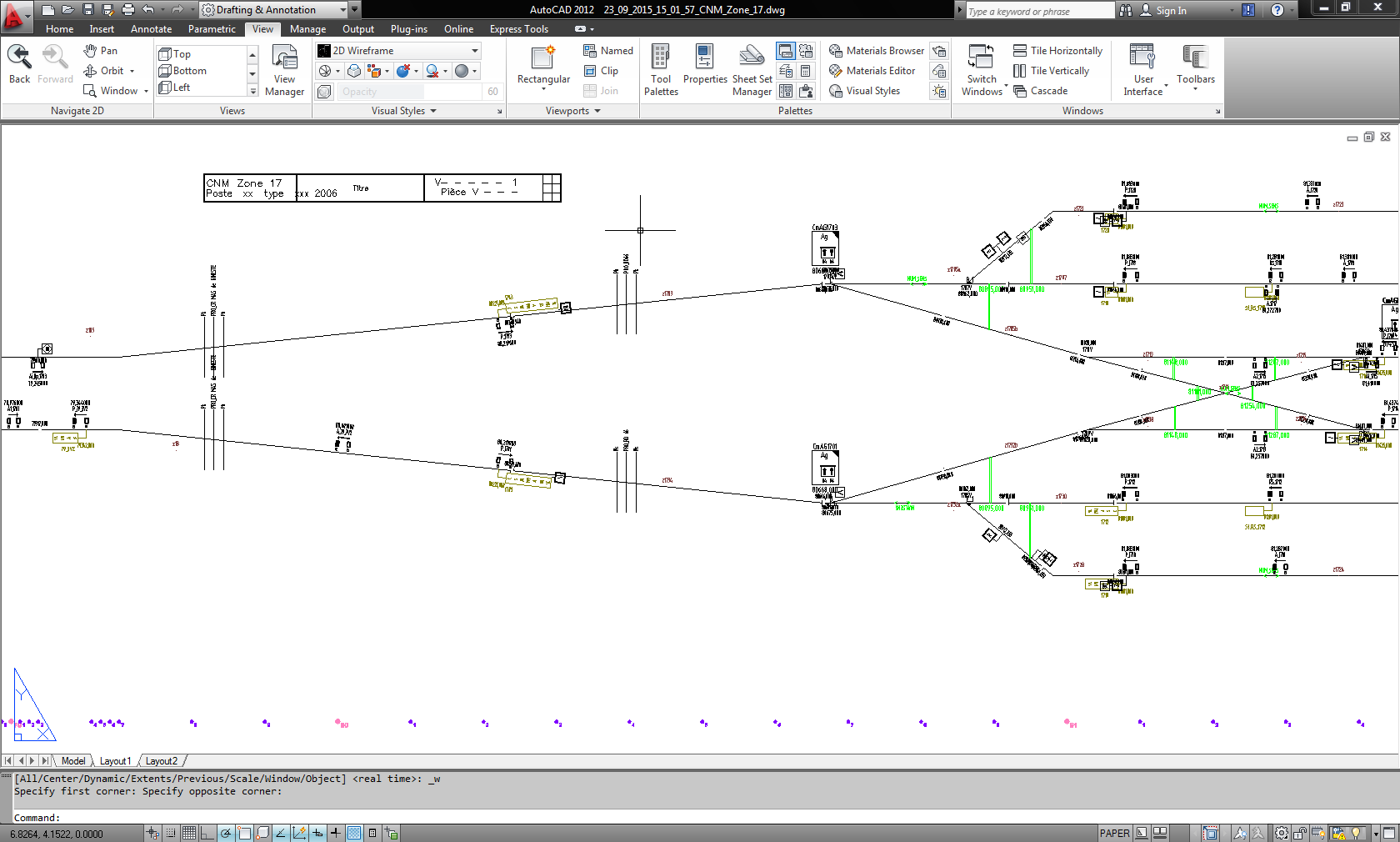Expand the Visual Styles panel title
1400x842 pixels.
tap(403, 111)
